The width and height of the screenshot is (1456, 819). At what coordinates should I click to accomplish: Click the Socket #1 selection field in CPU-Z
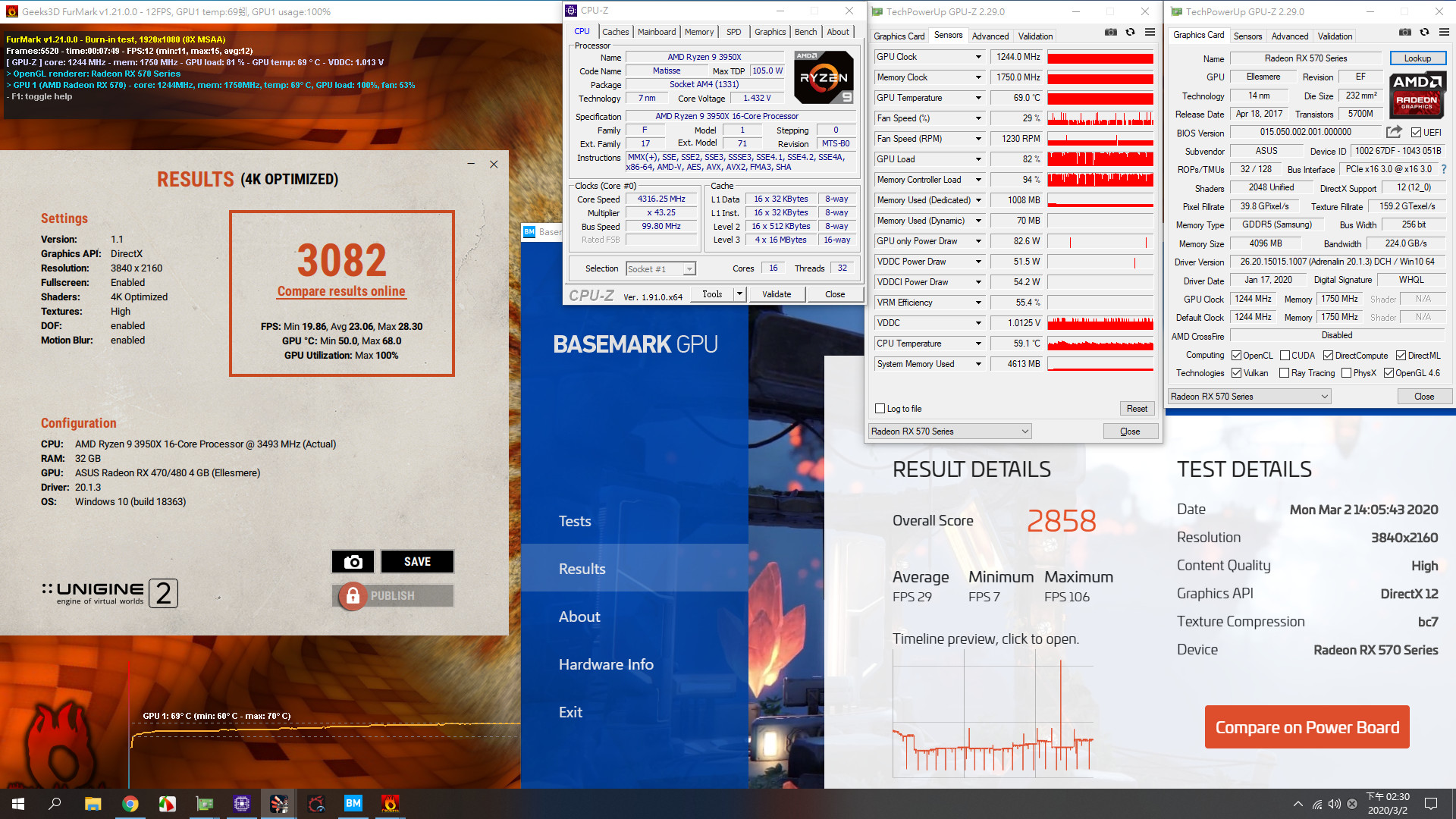tap(661, 269)
